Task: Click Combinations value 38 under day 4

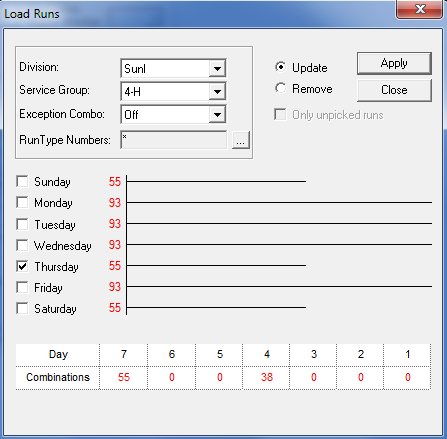Action: click(x=267, y=377)
